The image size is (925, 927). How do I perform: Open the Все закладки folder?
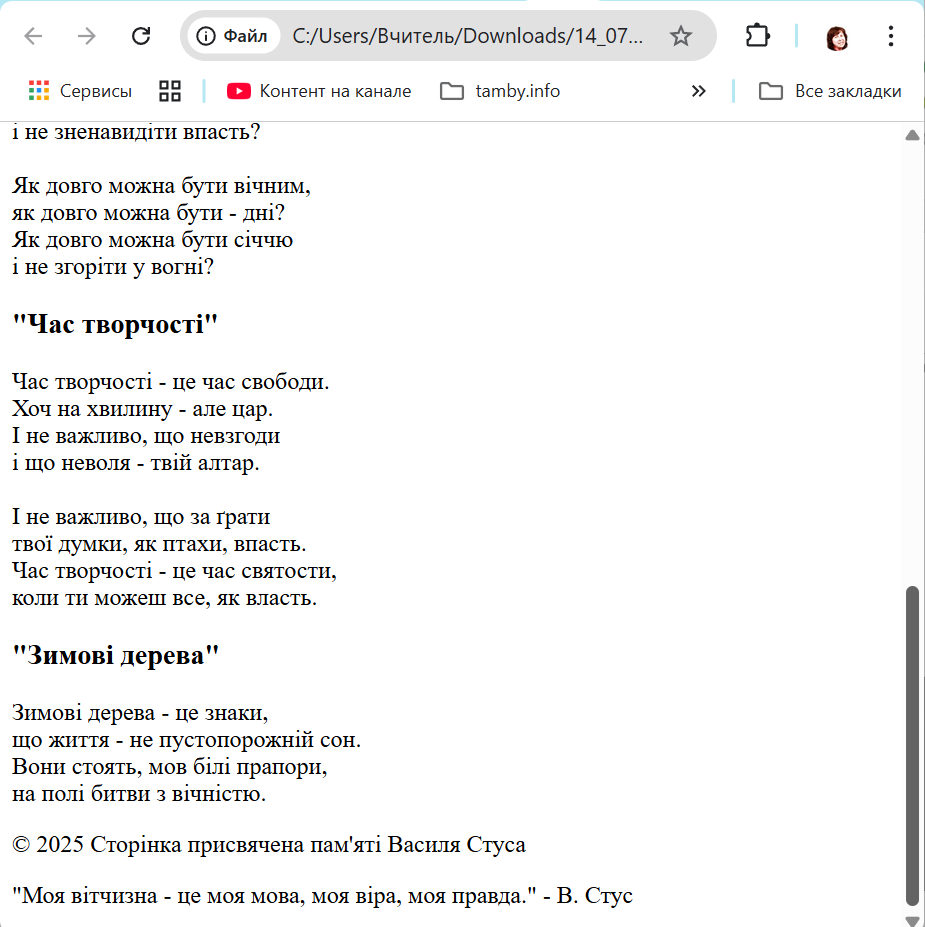point(830,91)
